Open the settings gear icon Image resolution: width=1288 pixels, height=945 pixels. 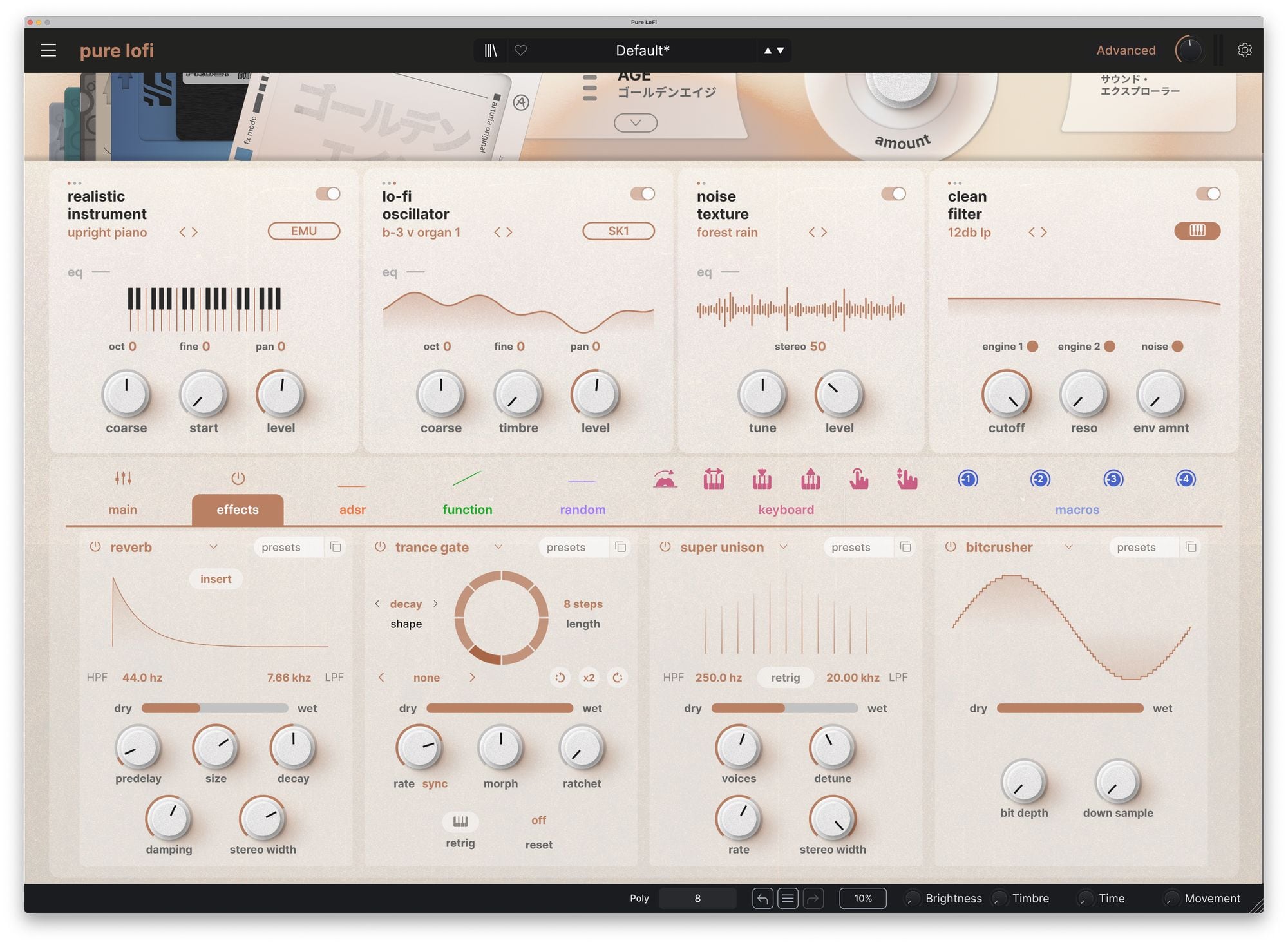pos(1244,50)
